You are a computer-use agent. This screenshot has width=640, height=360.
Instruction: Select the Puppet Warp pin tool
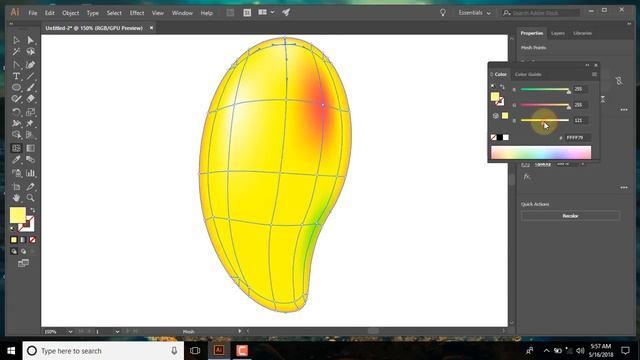click(x=31, y=123)
